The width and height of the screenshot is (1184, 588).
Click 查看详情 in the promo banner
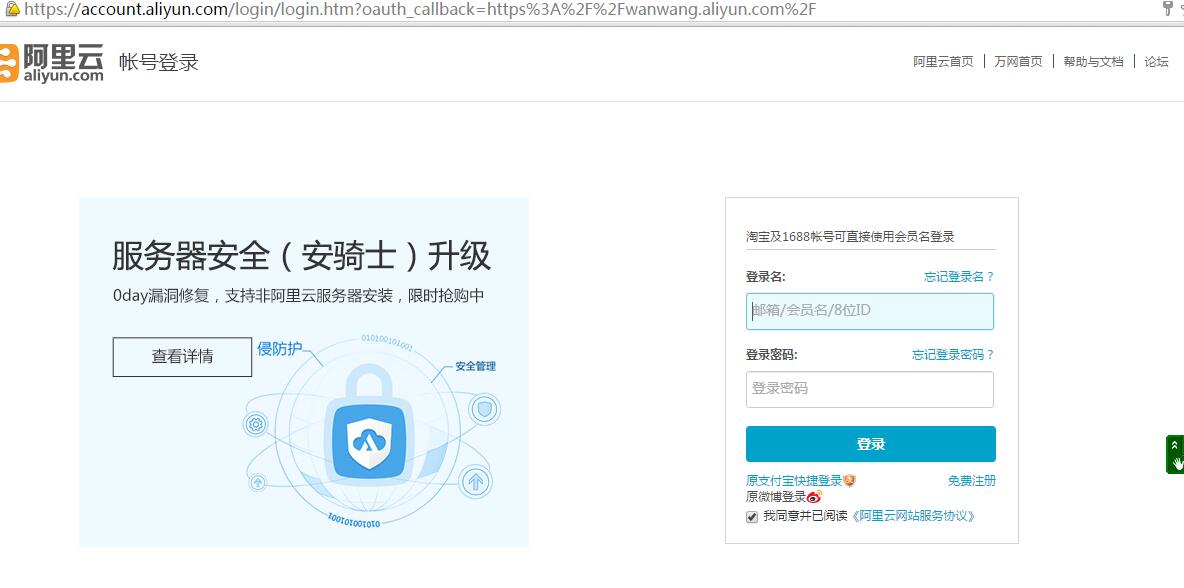(182, 357)
